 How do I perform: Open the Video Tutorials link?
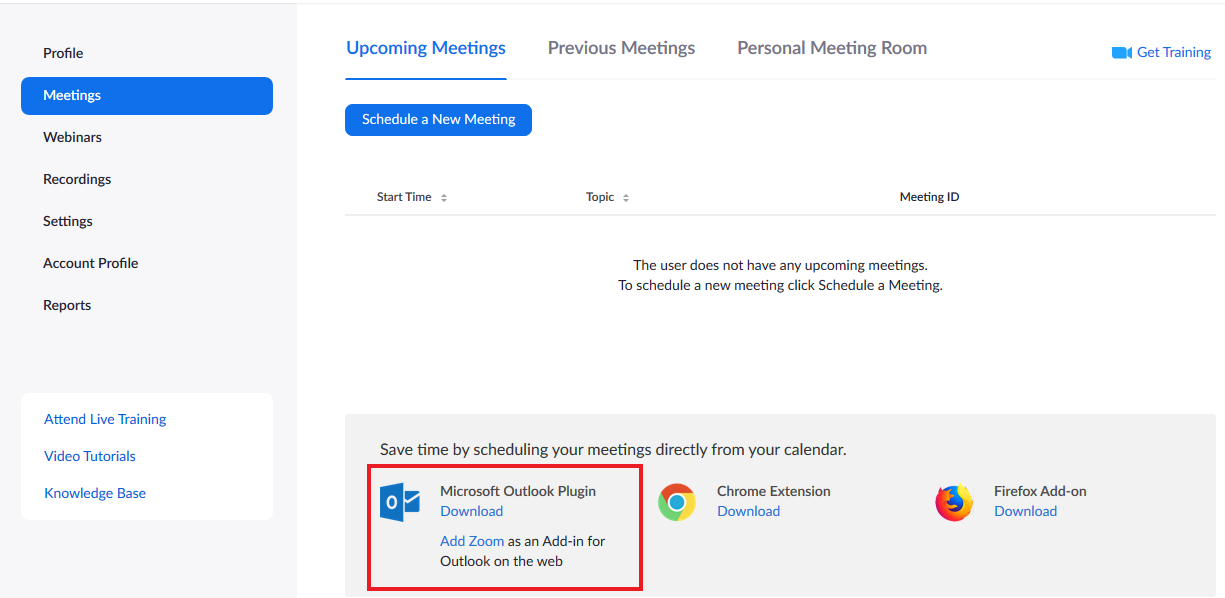90,456
